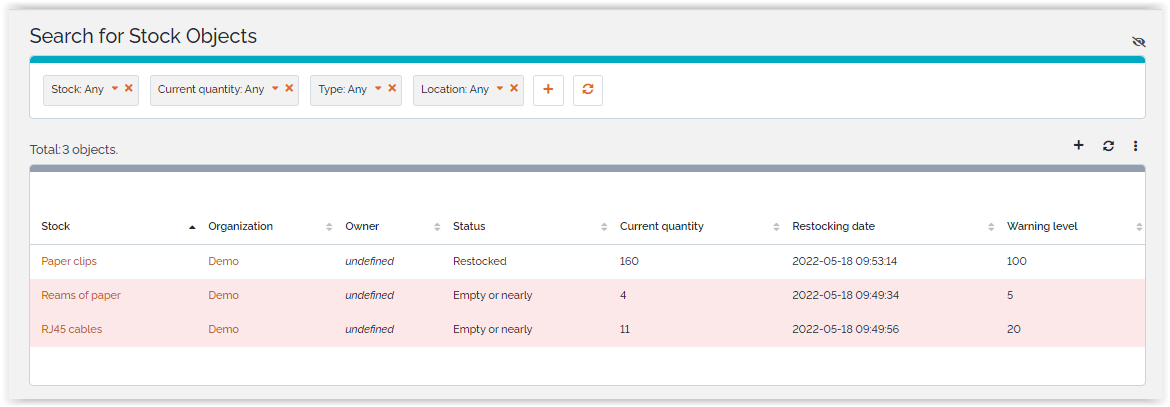Remove the Stock filter criterion

tap(129, 88)
